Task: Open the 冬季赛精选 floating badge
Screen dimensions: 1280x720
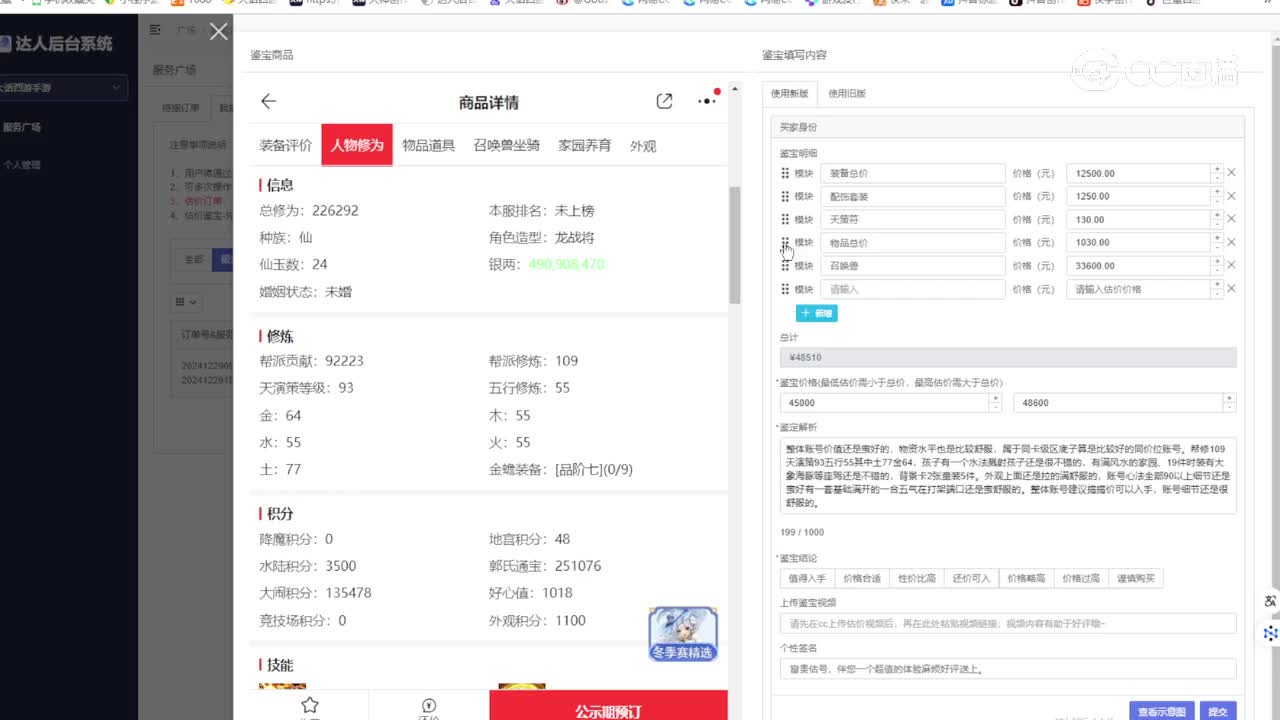Action: click(x=683, y=634)
